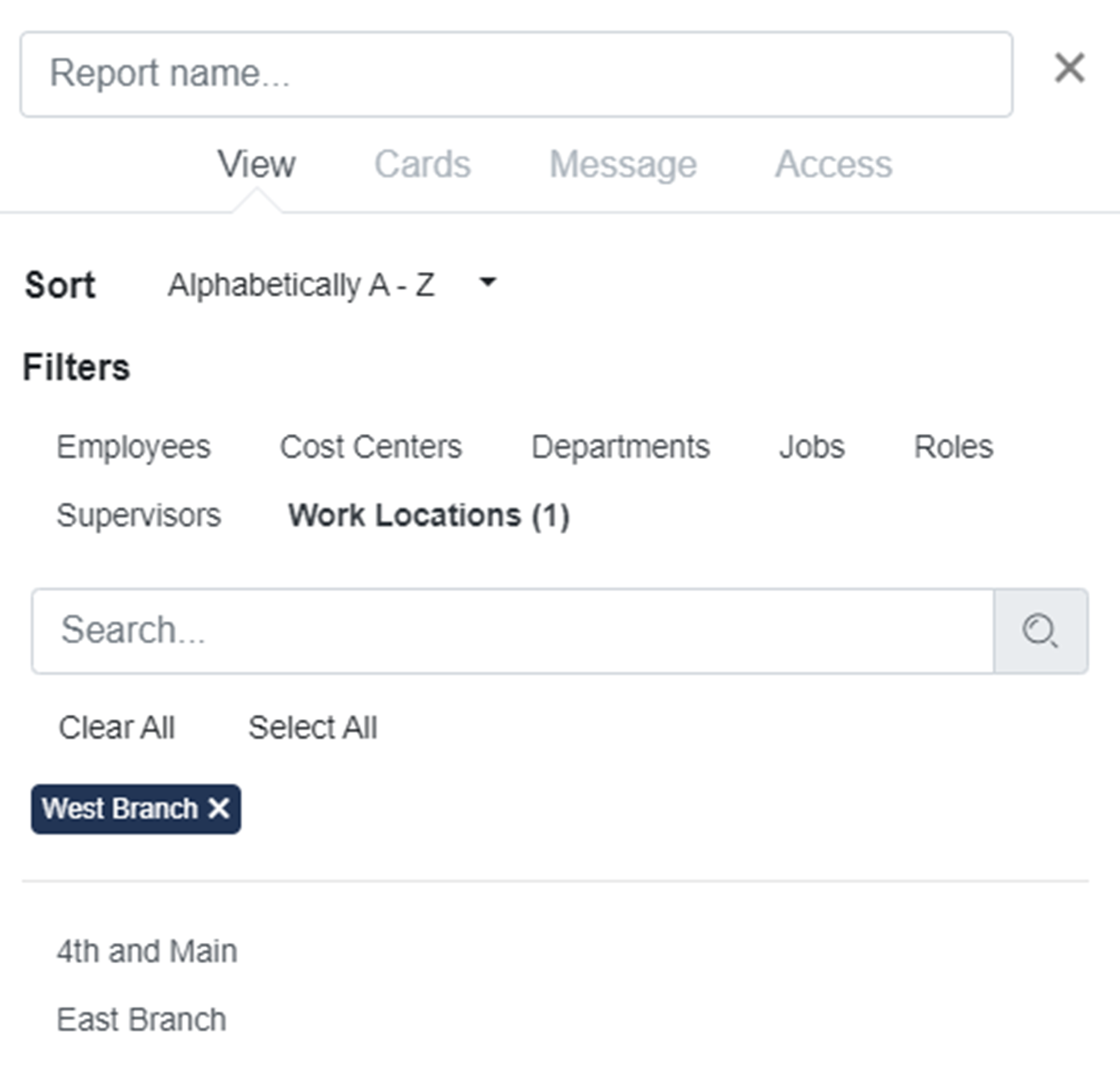Remove the West Branch filter tag
Viewport: 1120px width, 1076px height.
219,808
